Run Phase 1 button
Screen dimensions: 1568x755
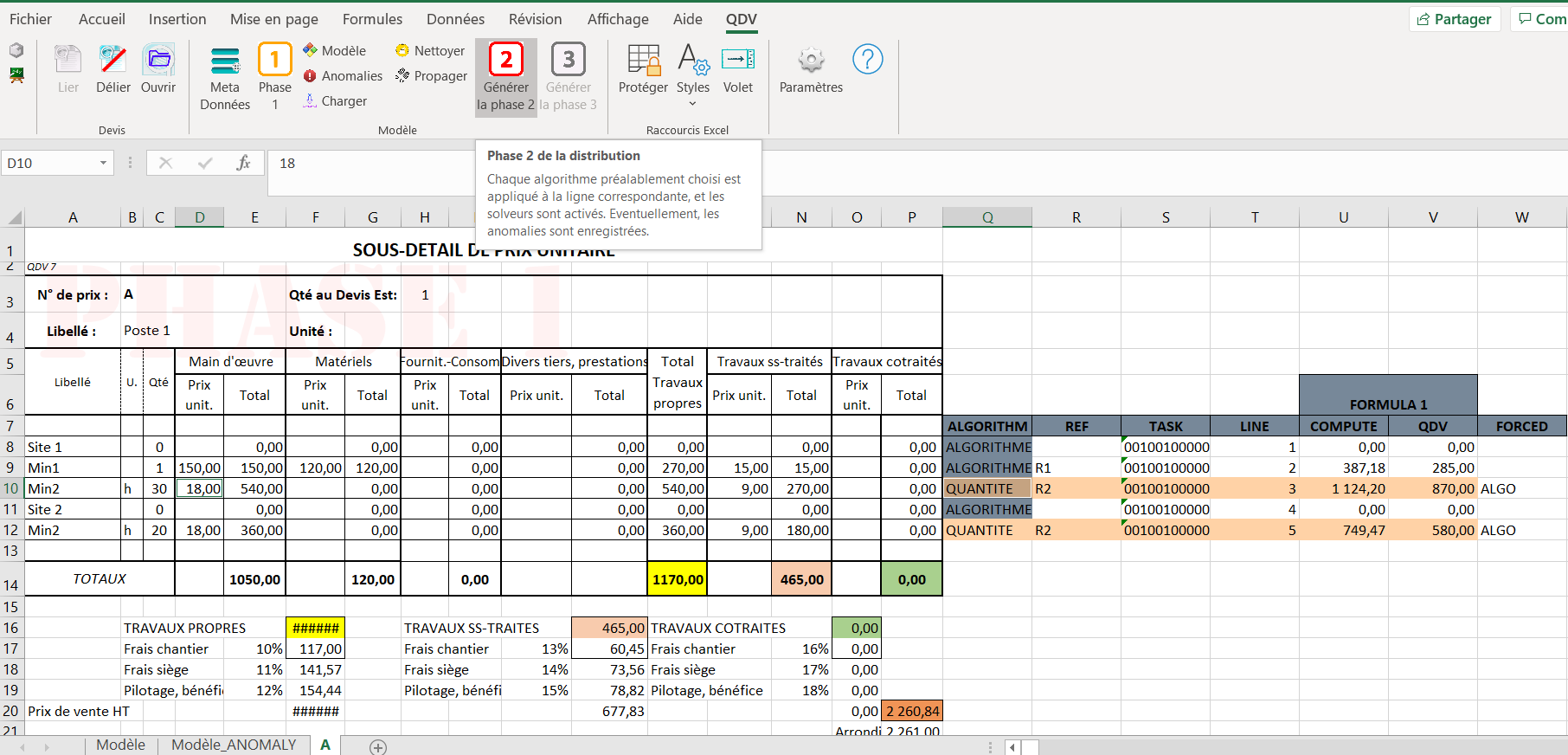point(275,78)
